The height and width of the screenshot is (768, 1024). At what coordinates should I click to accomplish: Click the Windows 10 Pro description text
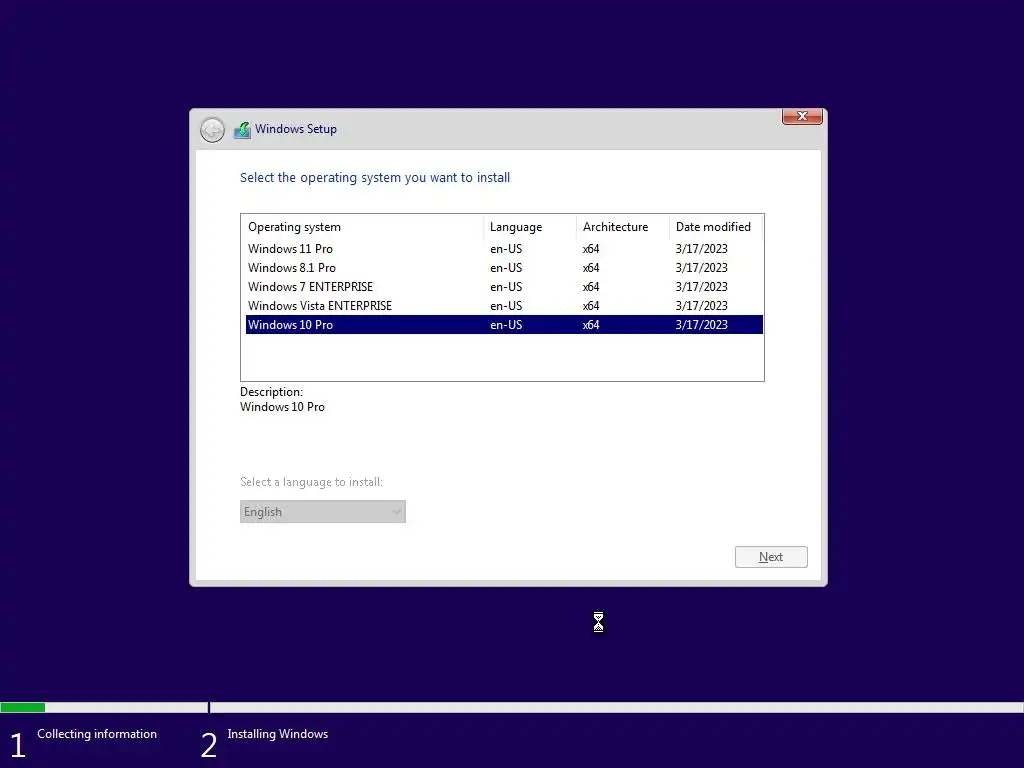click(x=282, y=407)
